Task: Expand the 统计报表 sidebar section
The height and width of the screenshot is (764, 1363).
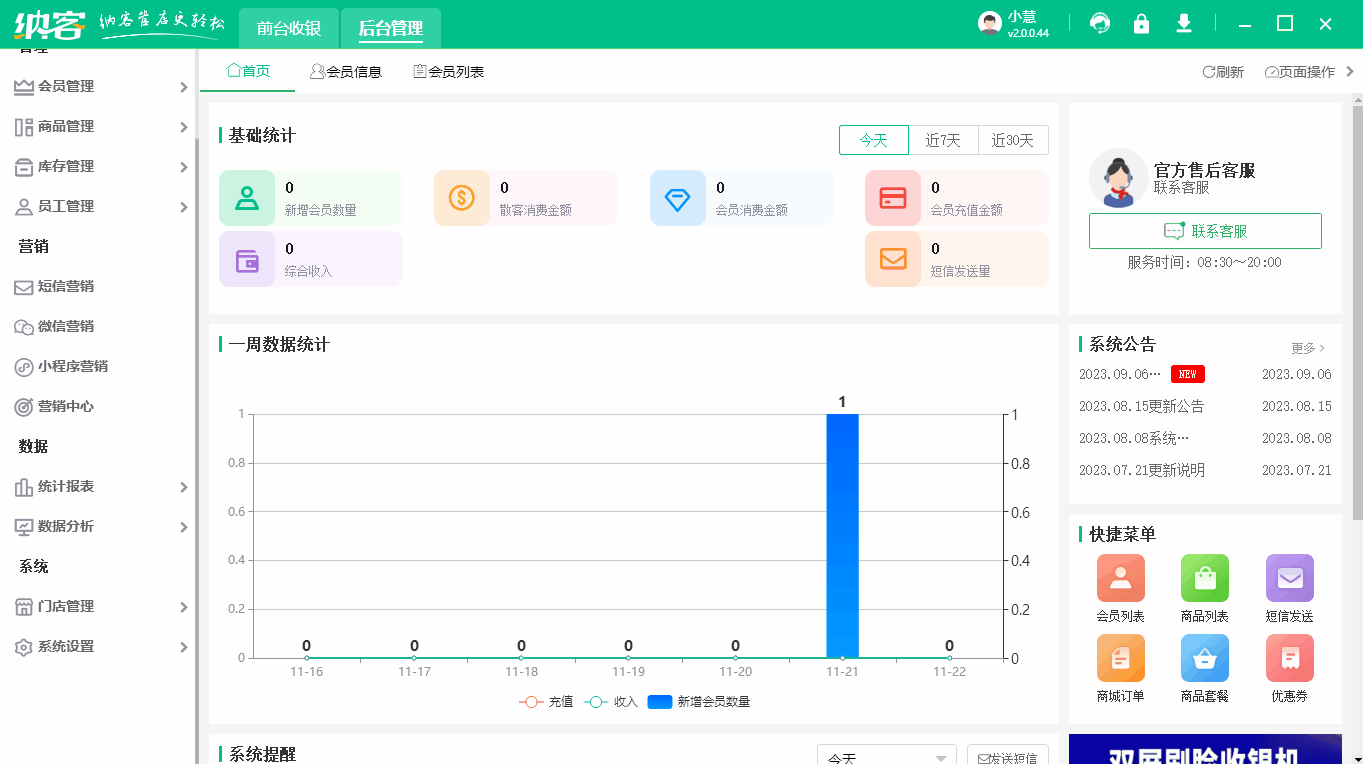Action: [x=100, y=486]
